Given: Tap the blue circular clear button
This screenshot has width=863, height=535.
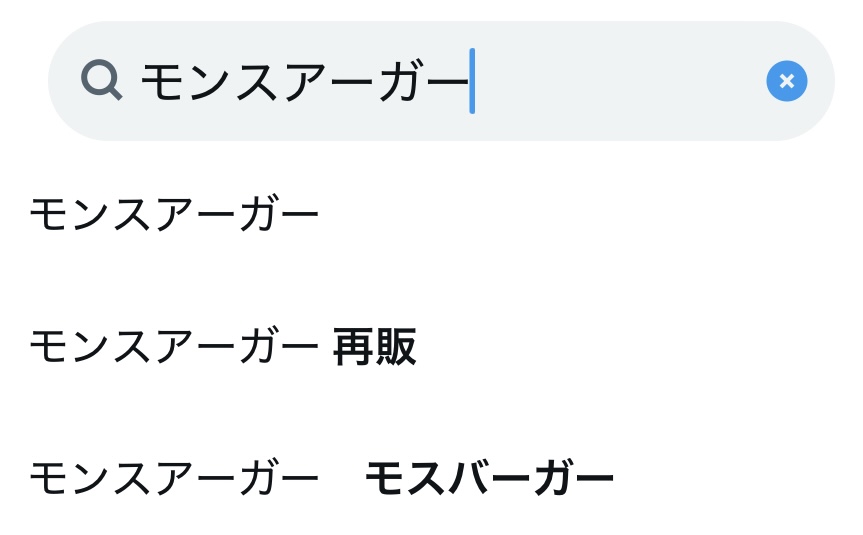Looking at the screenshot, I should click(x=786, y=81).
